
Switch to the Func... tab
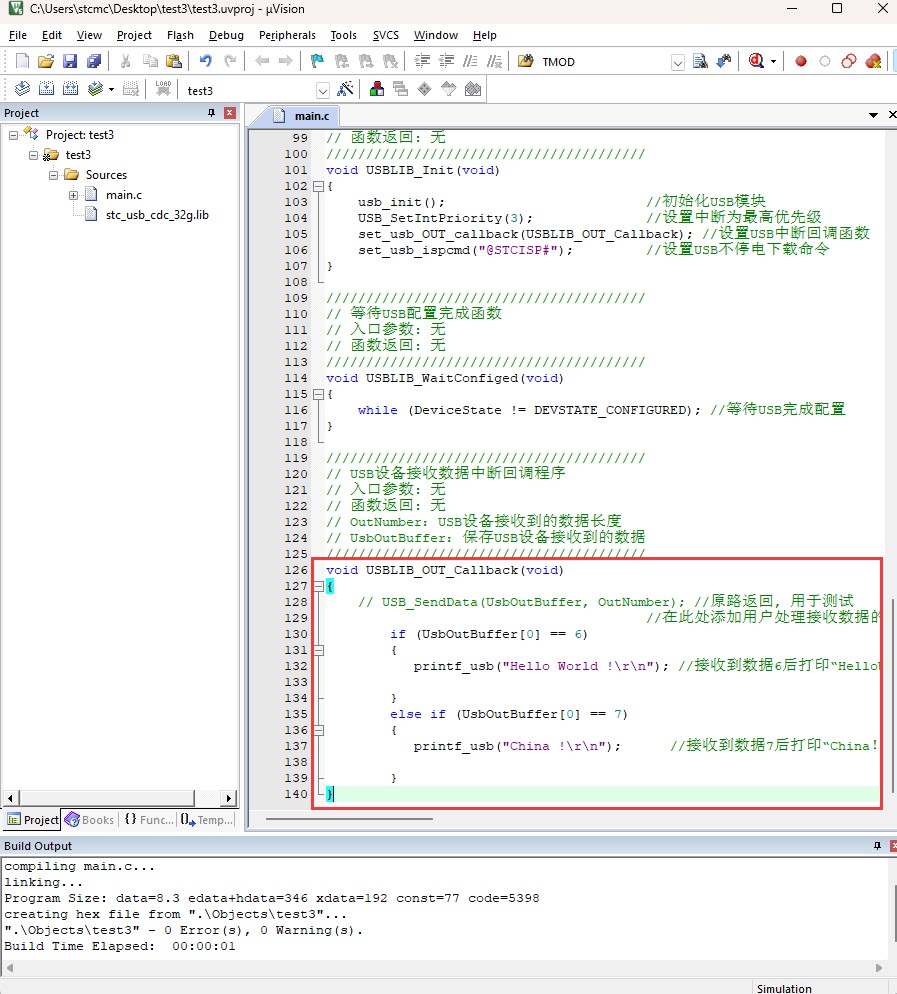149,820
